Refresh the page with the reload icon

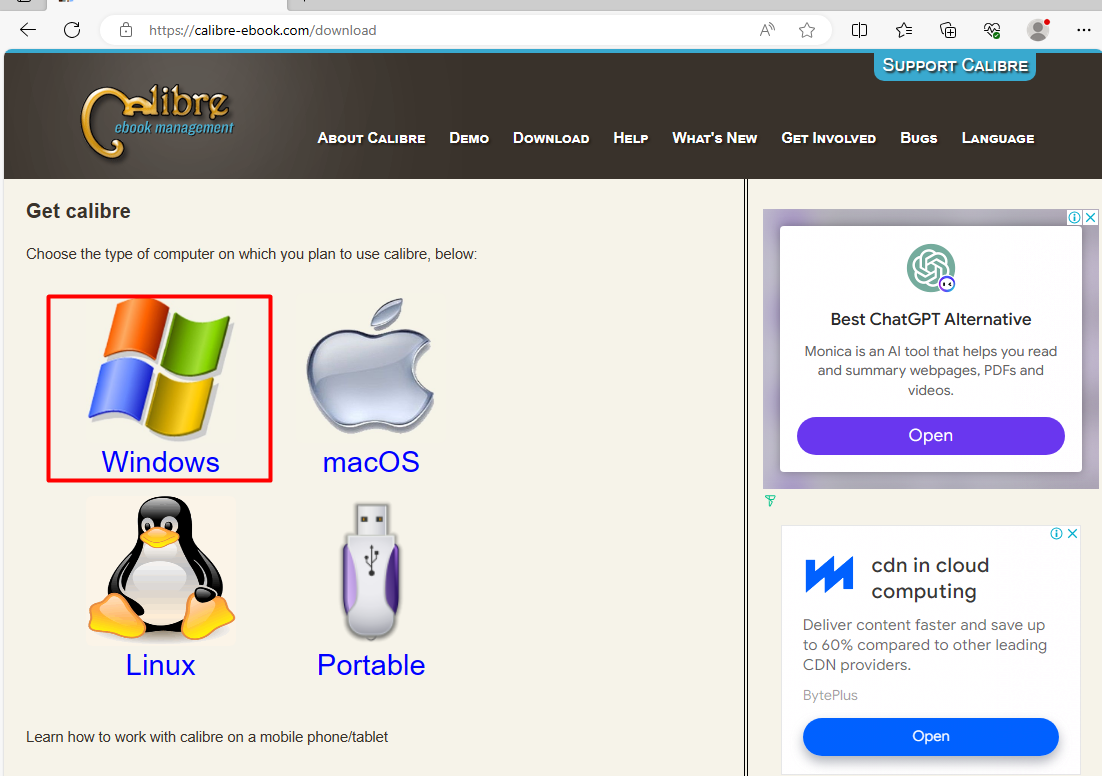click(72, 30)
